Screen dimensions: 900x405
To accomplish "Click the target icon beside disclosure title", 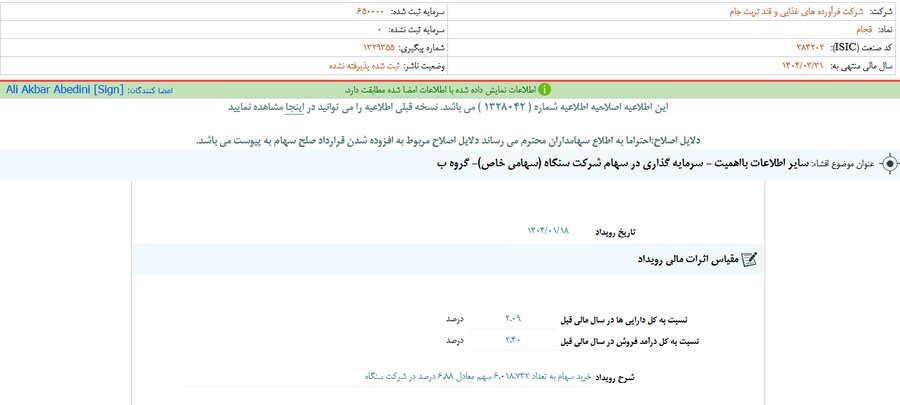I will 890,163.
